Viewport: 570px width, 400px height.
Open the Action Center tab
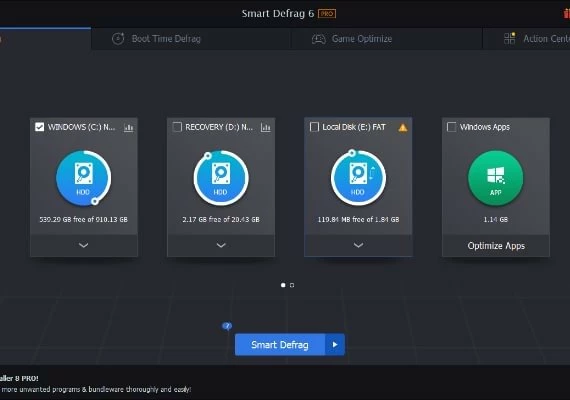pyautogui.click(x=526, y=39)
